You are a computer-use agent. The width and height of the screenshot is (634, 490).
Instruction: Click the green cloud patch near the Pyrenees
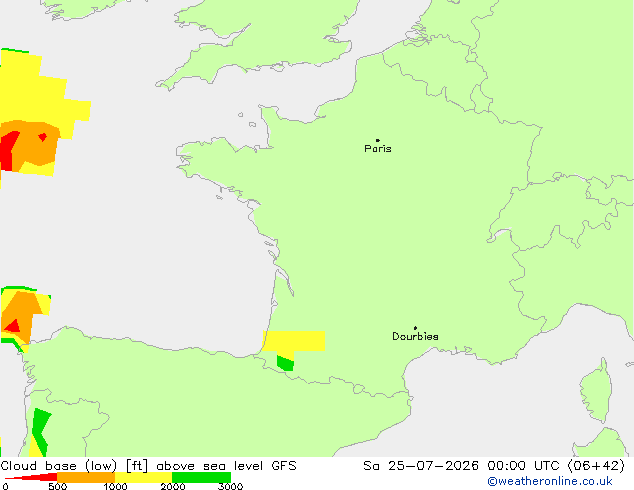285,363
